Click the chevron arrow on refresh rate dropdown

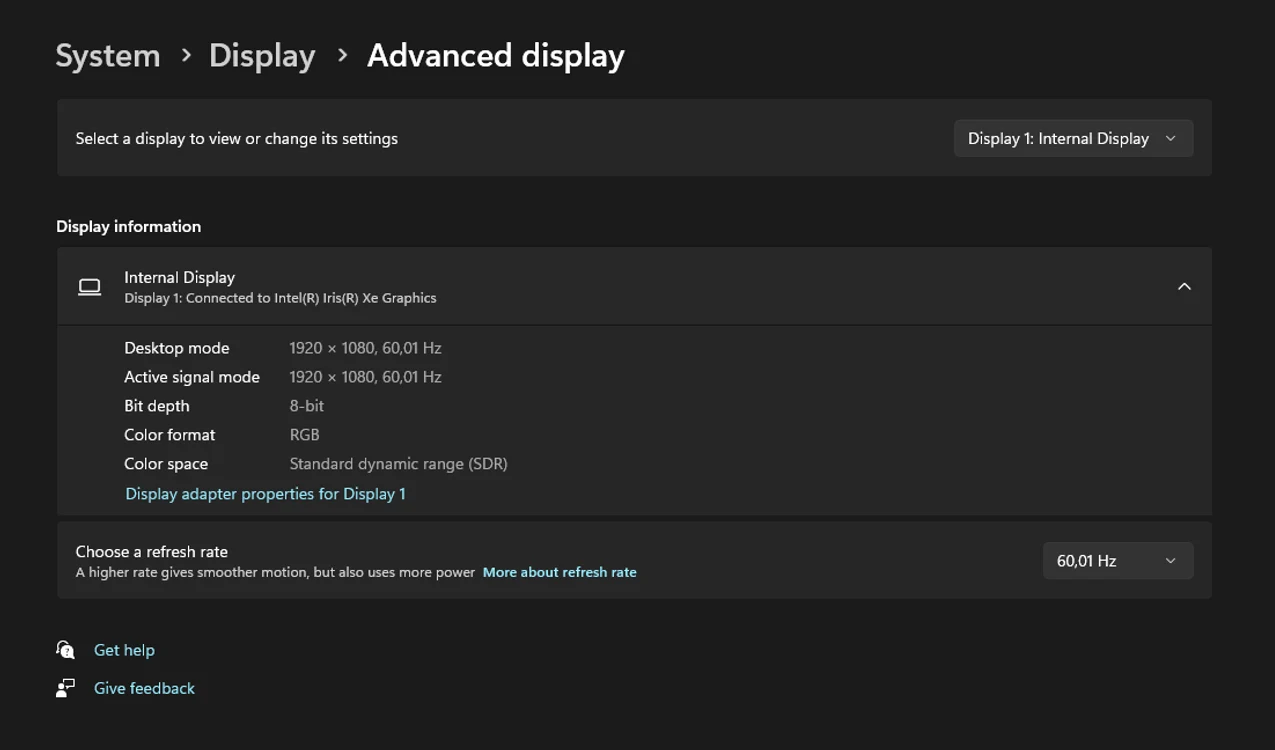[1170, 561]
